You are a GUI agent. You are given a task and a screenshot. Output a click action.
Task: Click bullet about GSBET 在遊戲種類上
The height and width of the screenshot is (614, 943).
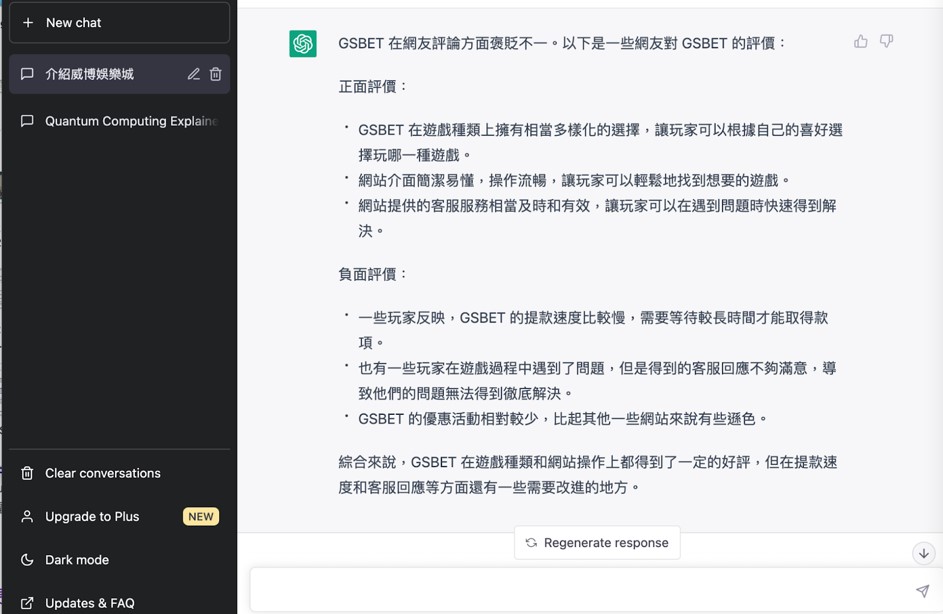[x=601, y=143]
